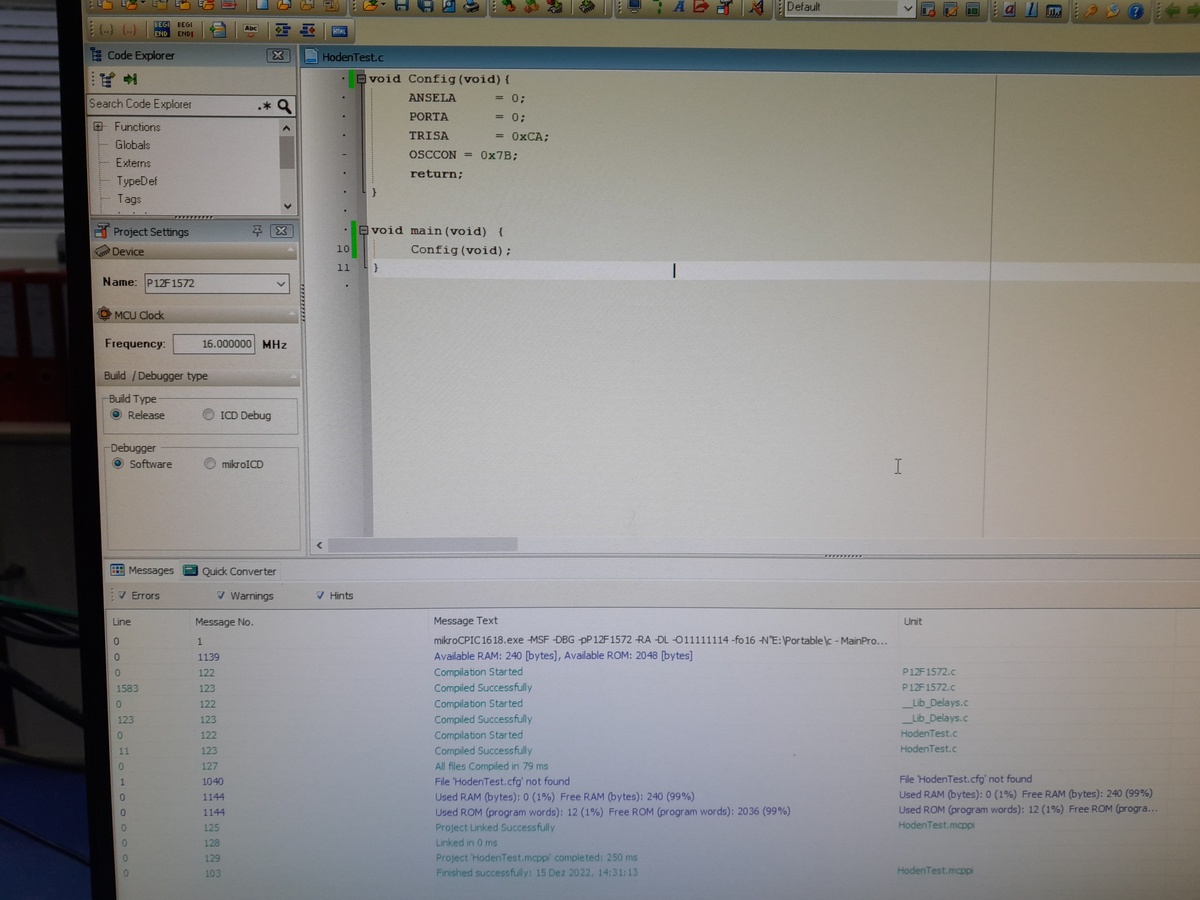
Task: Click the Uncomment selection red braces icon
Action: [129, 31]
